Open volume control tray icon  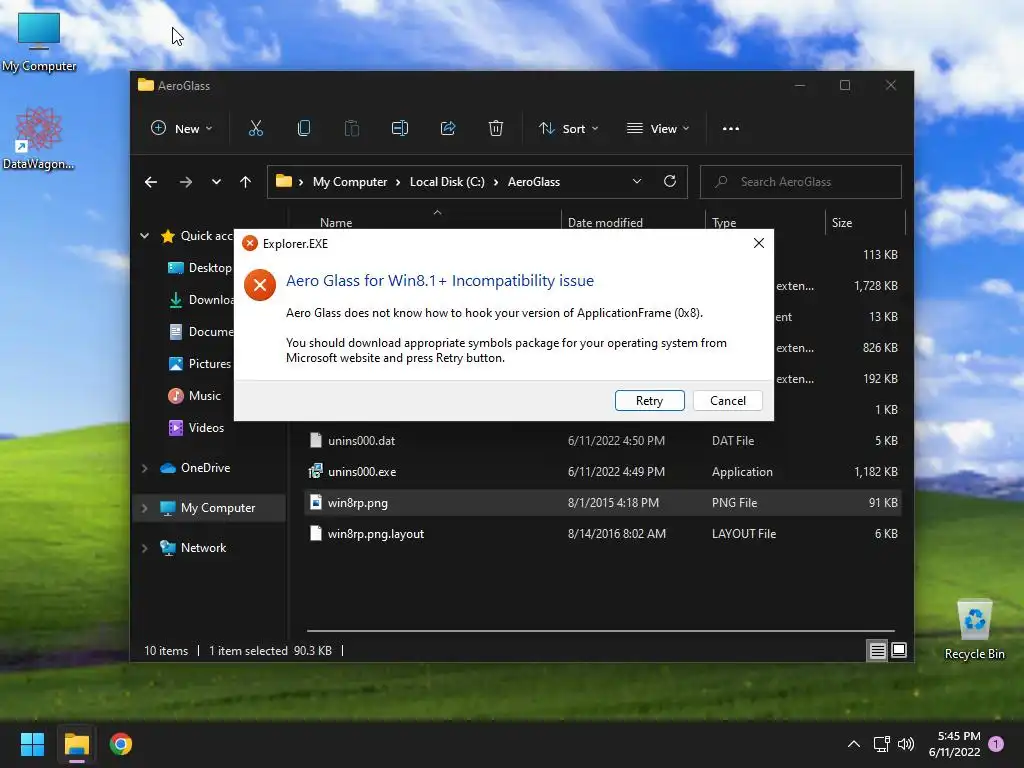click(906, 744)
